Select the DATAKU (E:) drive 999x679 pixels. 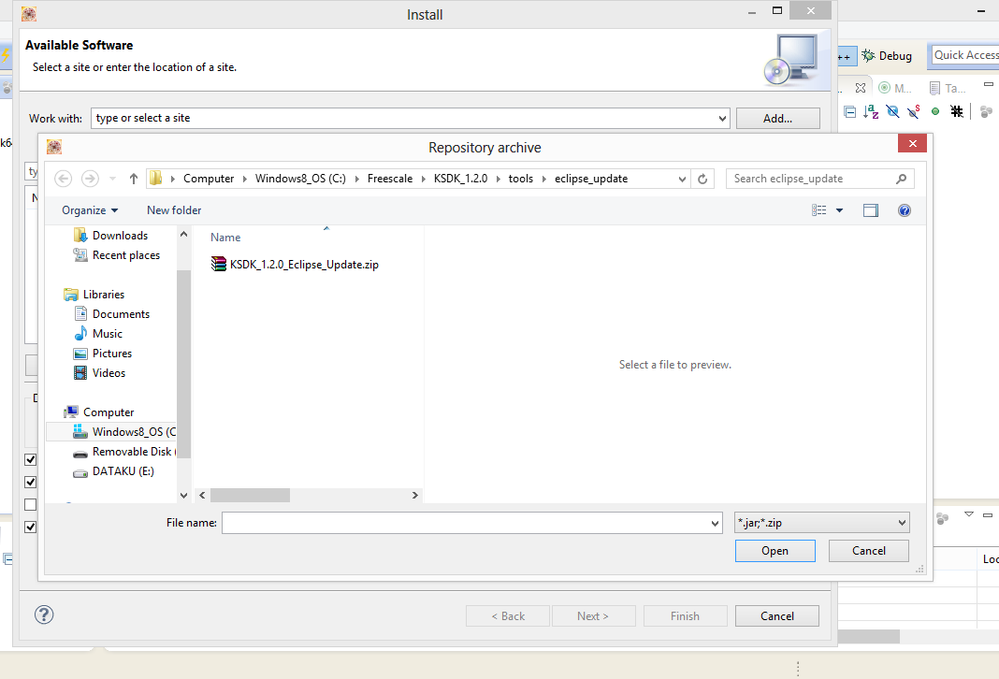(x=123, y=471)
